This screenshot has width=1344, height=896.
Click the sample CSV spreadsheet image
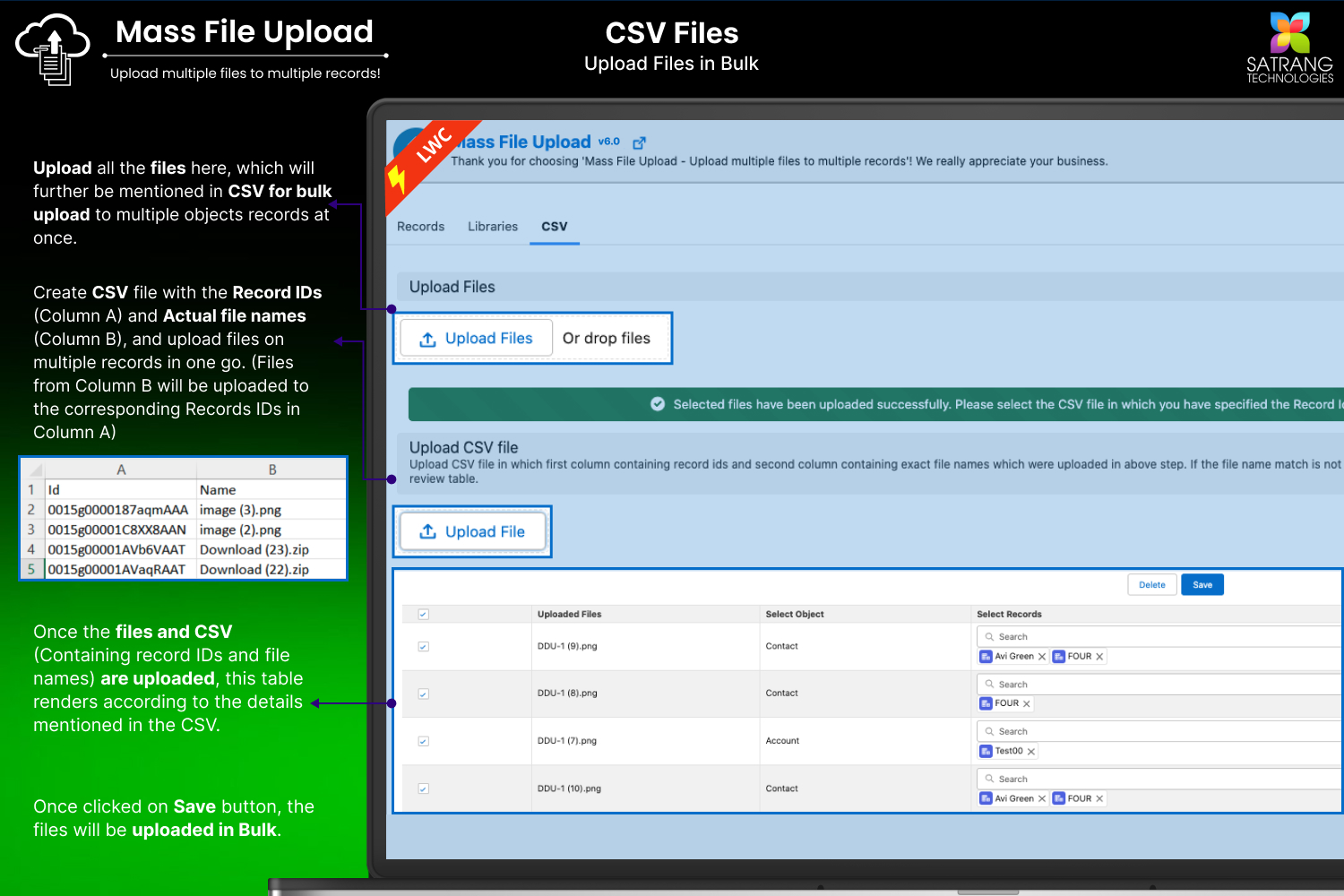tap(184, 519)
